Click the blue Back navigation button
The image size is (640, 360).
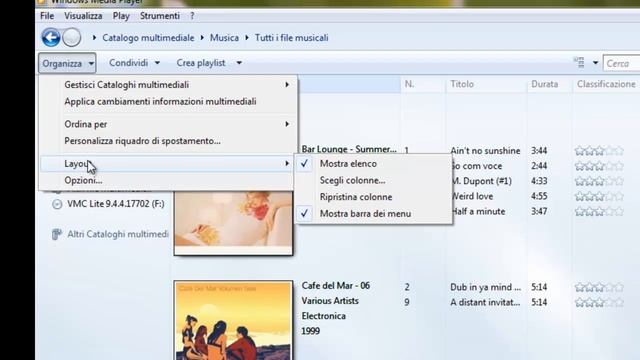(51, 38)
